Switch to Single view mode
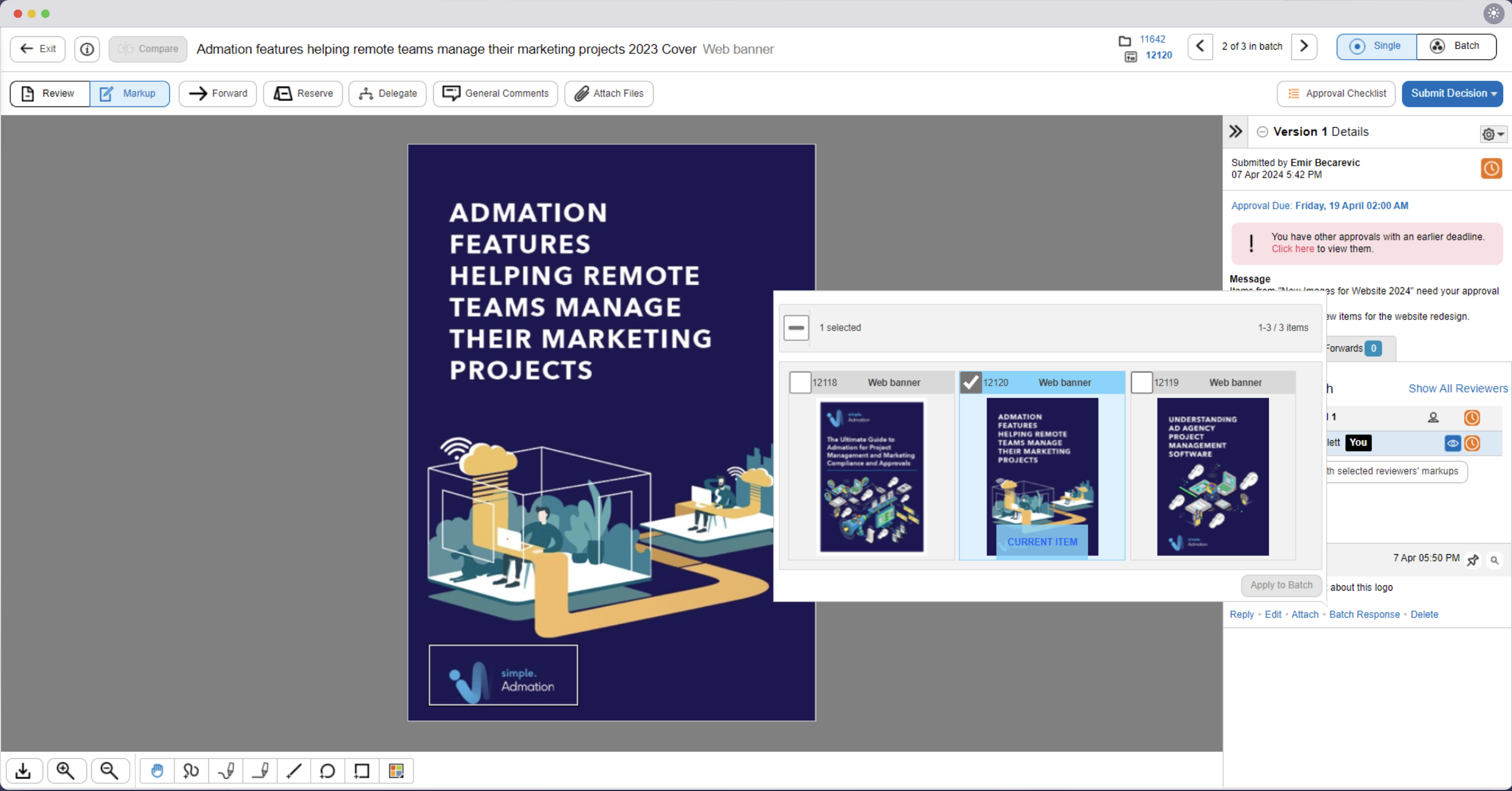Image resolution: width=1512 pixels, height=791 pixels. [x=1376, y=46]
